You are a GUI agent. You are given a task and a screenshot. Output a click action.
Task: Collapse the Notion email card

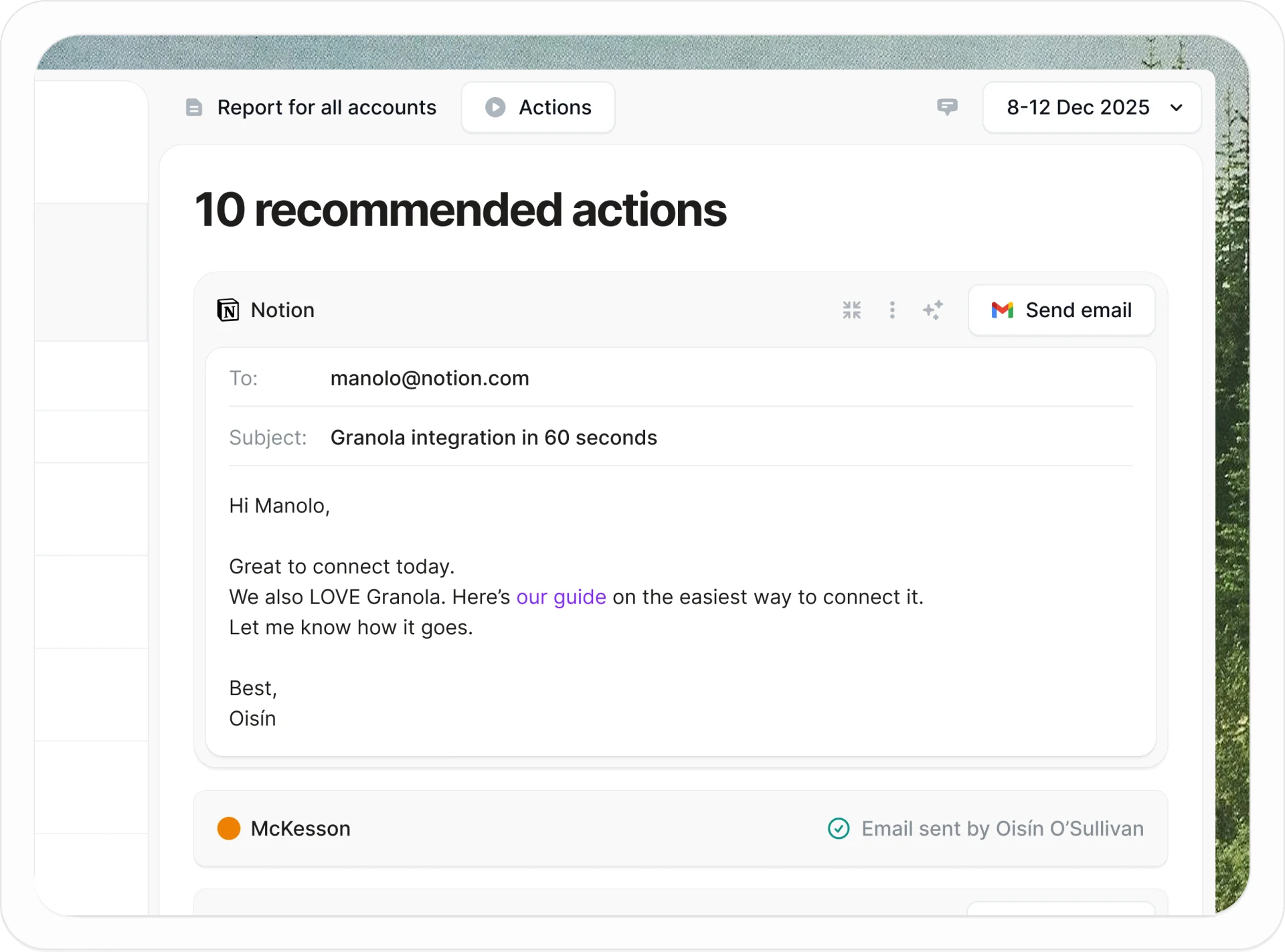point(851,310)
